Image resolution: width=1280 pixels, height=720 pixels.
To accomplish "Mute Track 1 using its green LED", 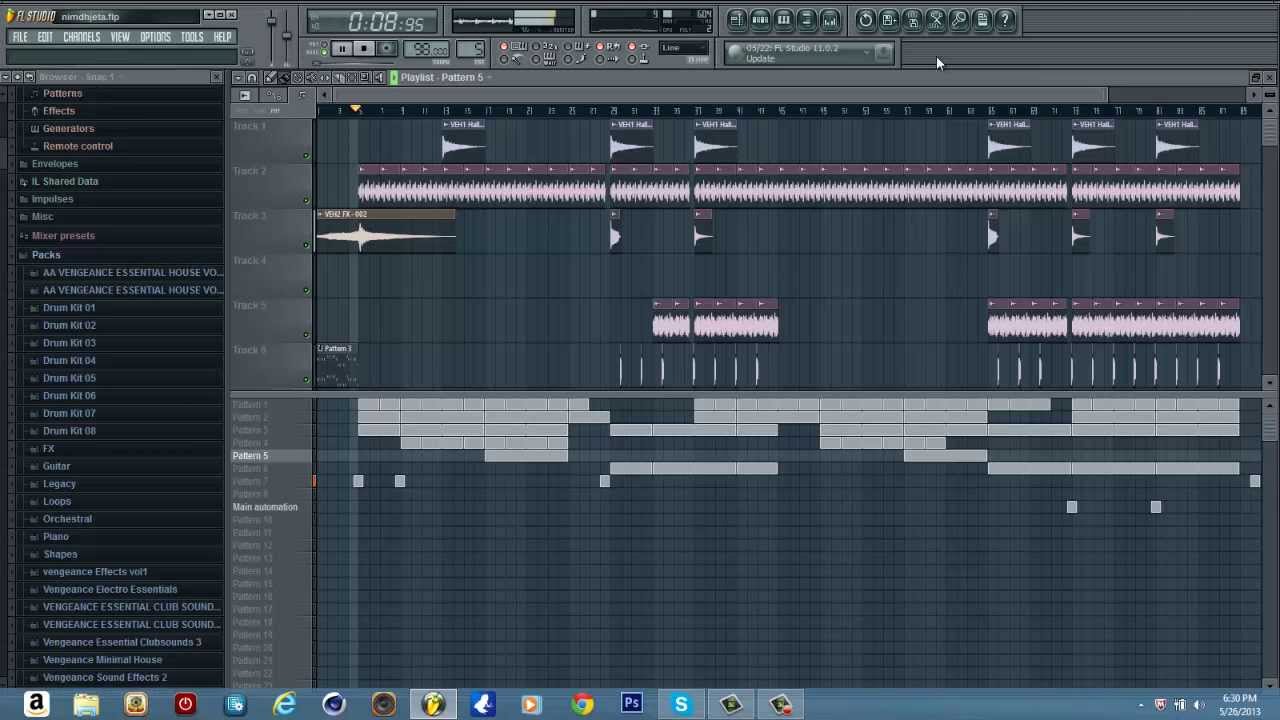I will point(306,155).
